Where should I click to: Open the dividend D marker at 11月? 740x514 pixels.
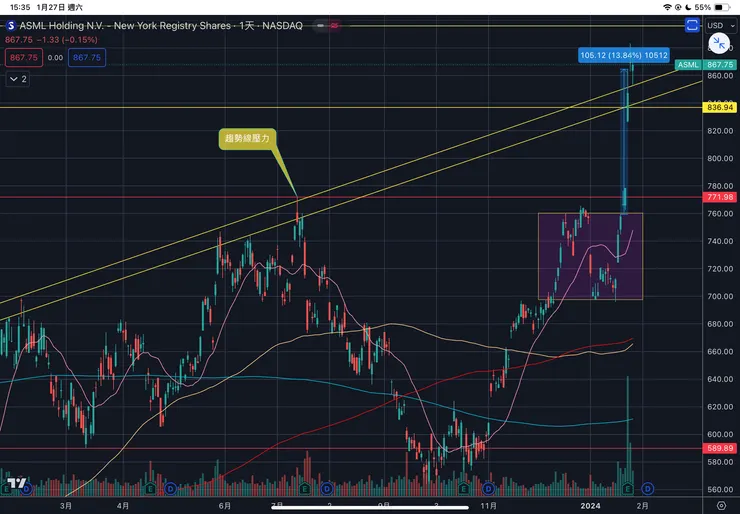tap(488, 489)
